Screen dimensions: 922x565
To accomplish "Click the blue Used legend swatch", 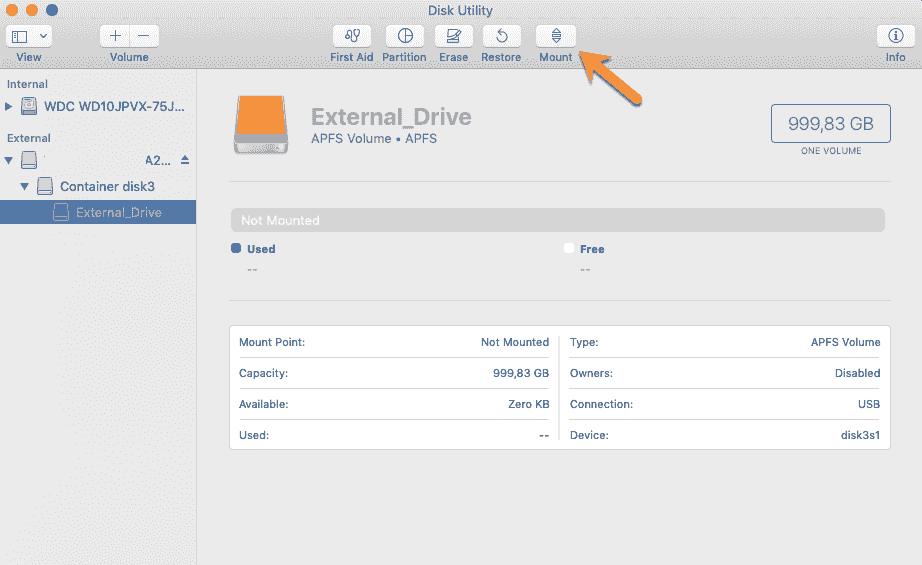I will click(x=236, y=248).
